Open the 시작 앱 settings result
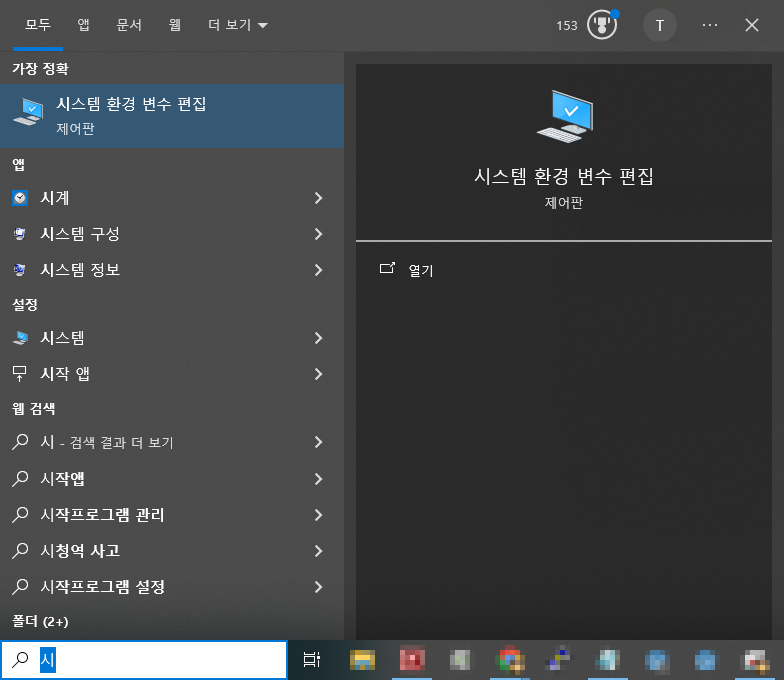 (172, 374)
